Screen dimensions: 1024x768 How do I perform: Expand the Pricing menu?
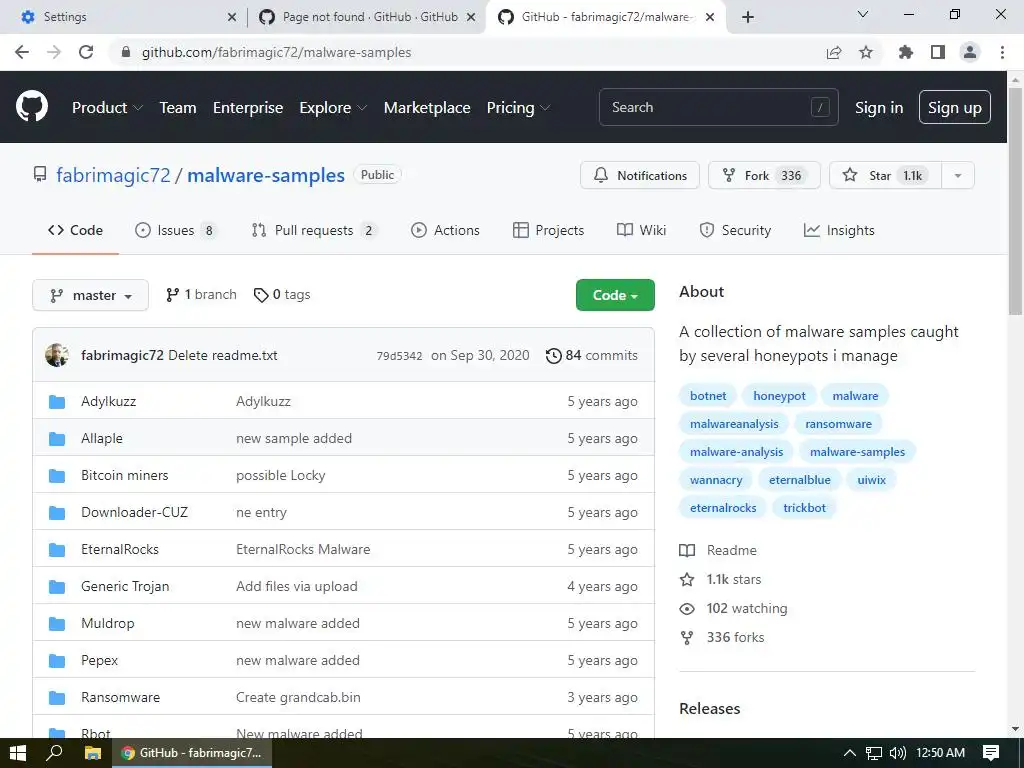tap(519, 108)
